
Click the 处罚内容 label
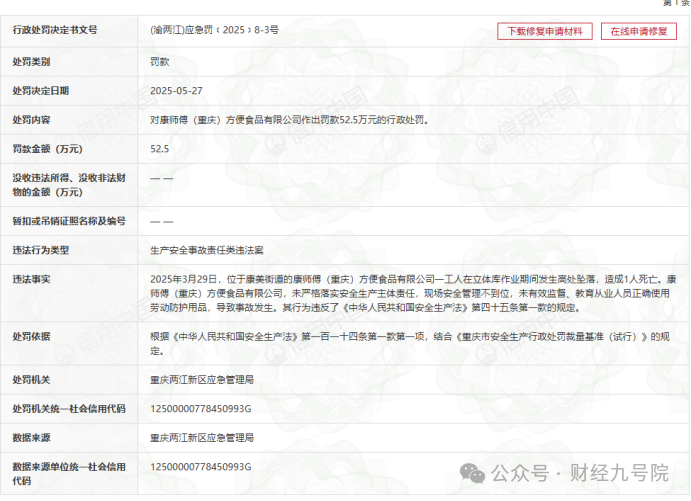(x=31, y=120)
